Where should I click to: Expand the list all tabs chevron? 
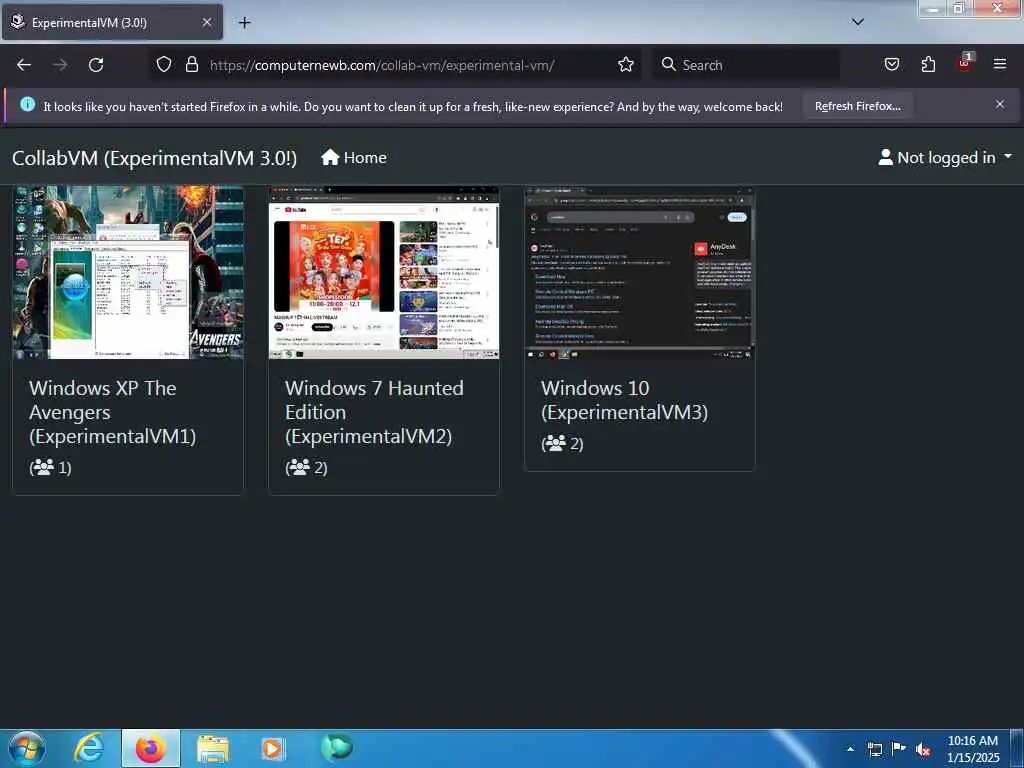[858, 22]
